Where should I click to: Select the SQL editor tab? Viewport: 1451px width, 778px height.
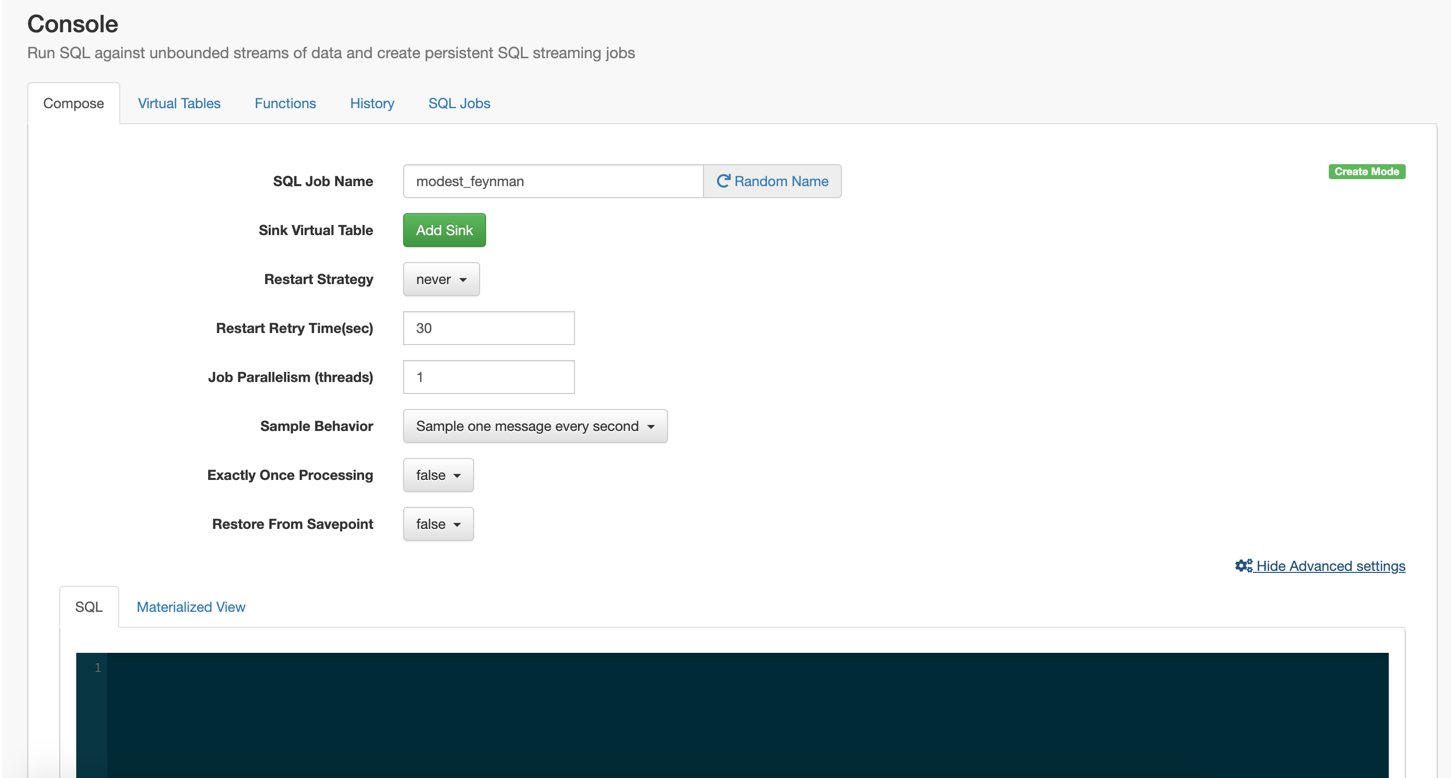(89, 607)
